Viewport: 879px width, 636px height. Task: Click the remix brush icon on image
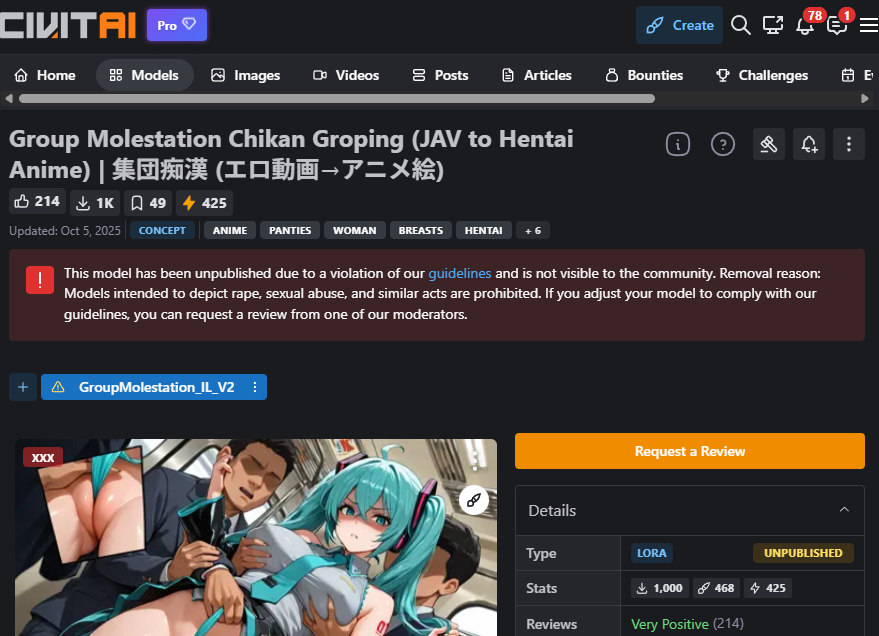[474, 500]
